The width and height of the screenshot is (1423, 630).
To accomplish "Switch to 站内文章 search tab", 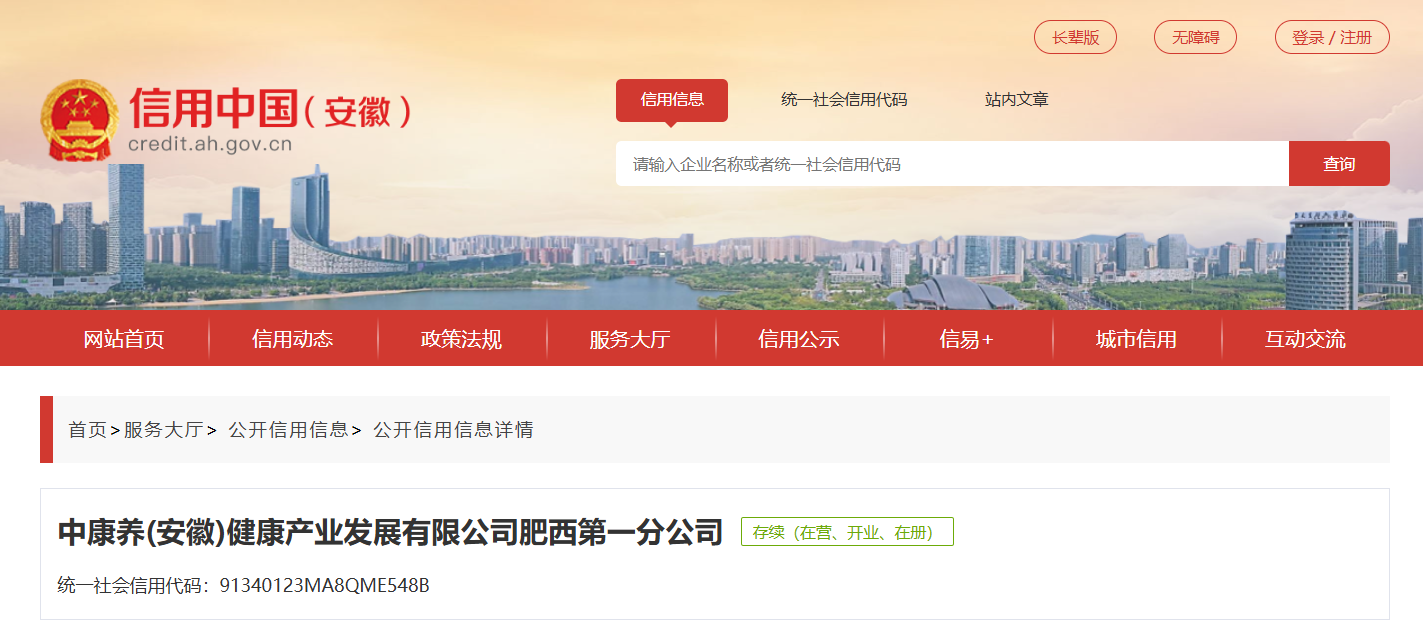I will point(1016,99).
